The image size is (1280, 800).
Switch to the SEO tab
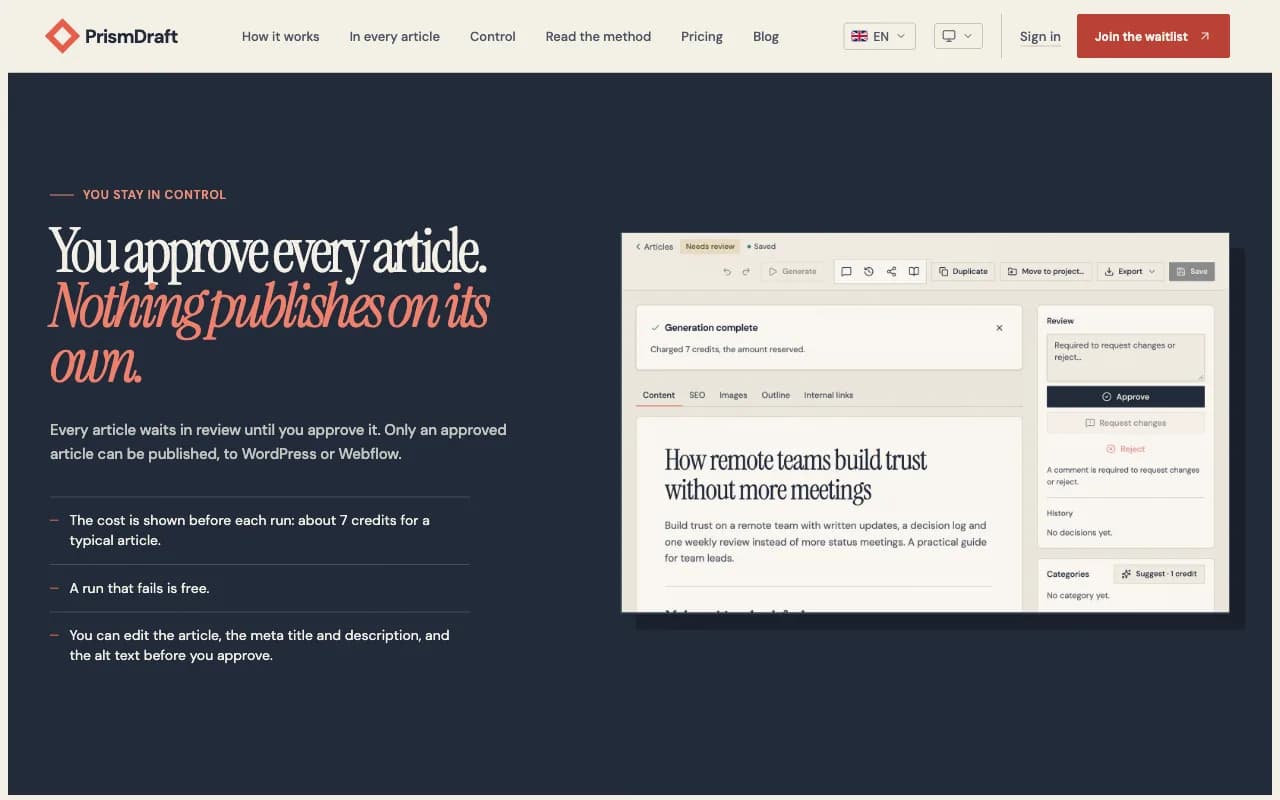pyautogui.click(x=697, y=395)
